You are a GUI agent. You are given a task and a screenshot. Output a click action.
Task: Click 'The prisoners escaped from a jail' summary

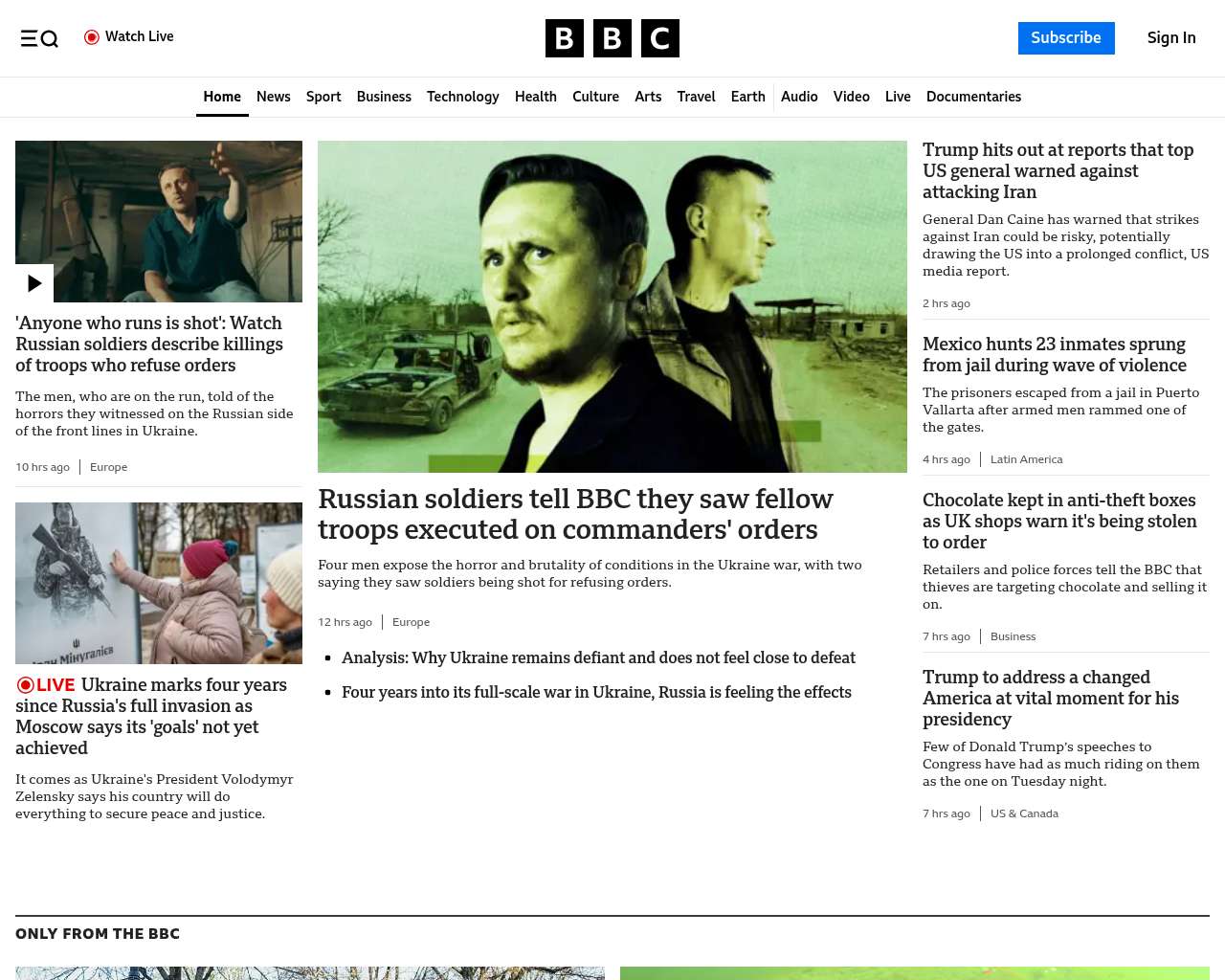coord(1060,410)
